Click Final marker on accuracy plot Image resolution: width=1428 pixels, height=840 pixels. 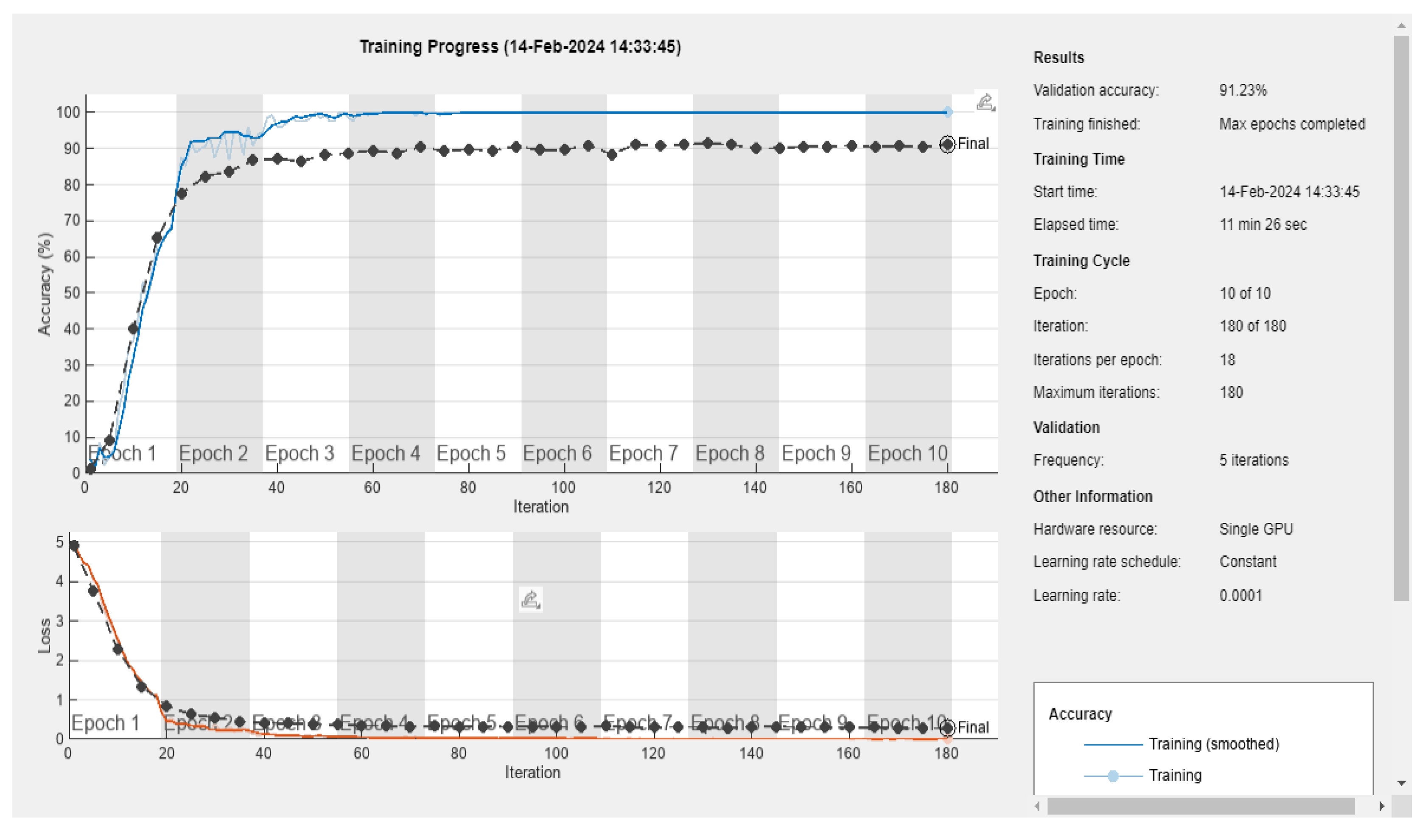click(x=947, y=145)
